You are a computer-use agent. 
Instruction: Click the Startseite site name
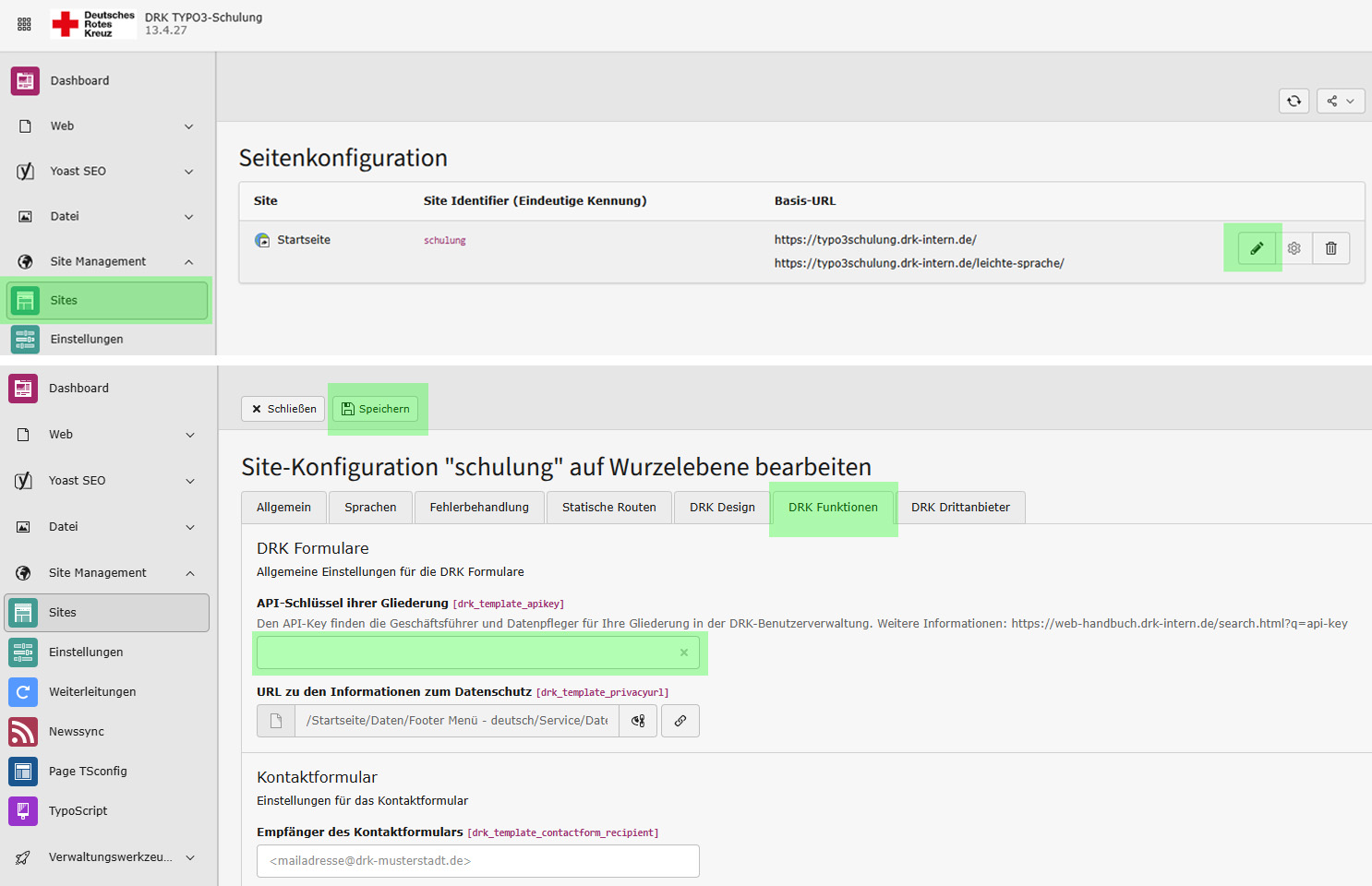[304, 240]
